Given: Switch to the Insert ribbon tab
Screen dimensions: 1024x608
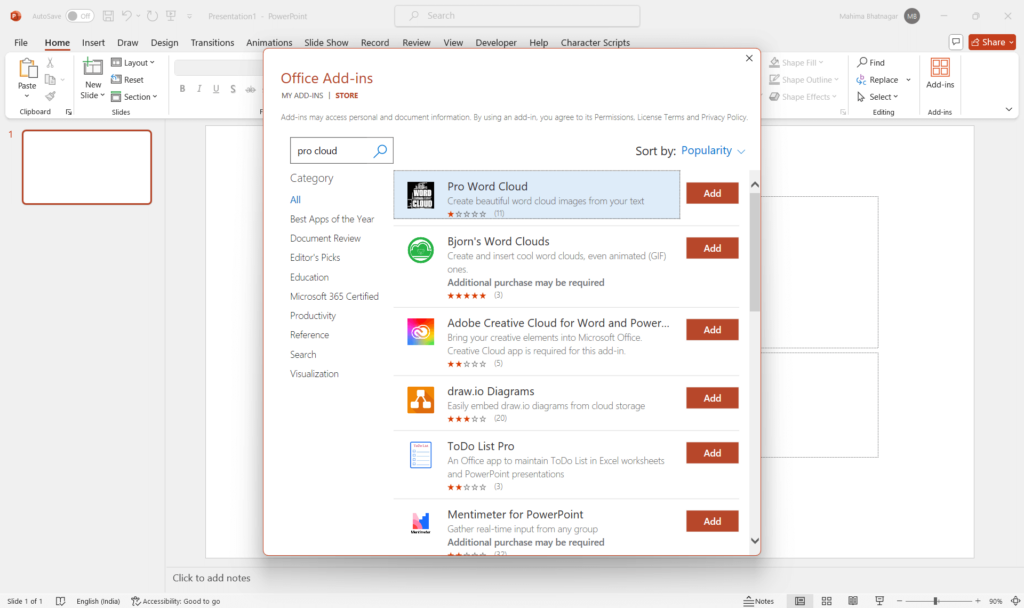Looking at the screenshot, I should pos(92,42).
